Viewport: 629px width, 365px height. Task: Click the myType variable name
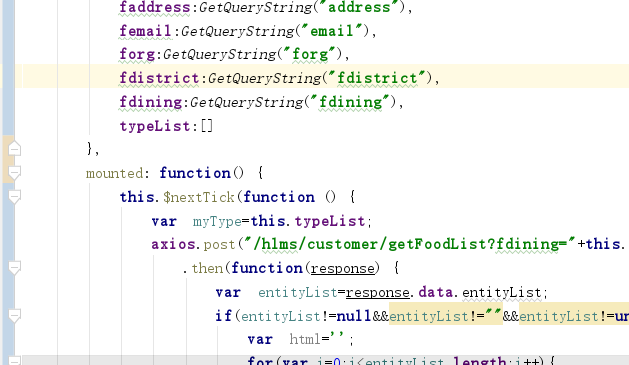(x=217, y=221)
